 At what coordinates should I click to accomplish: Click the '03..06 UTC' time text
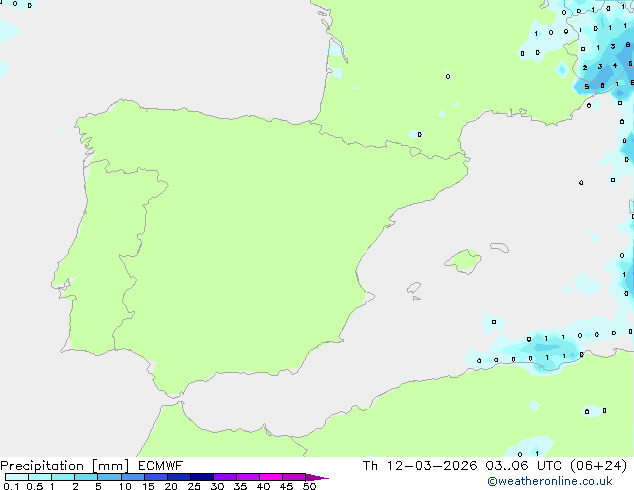pyautogui.click(x=524, y=466)
